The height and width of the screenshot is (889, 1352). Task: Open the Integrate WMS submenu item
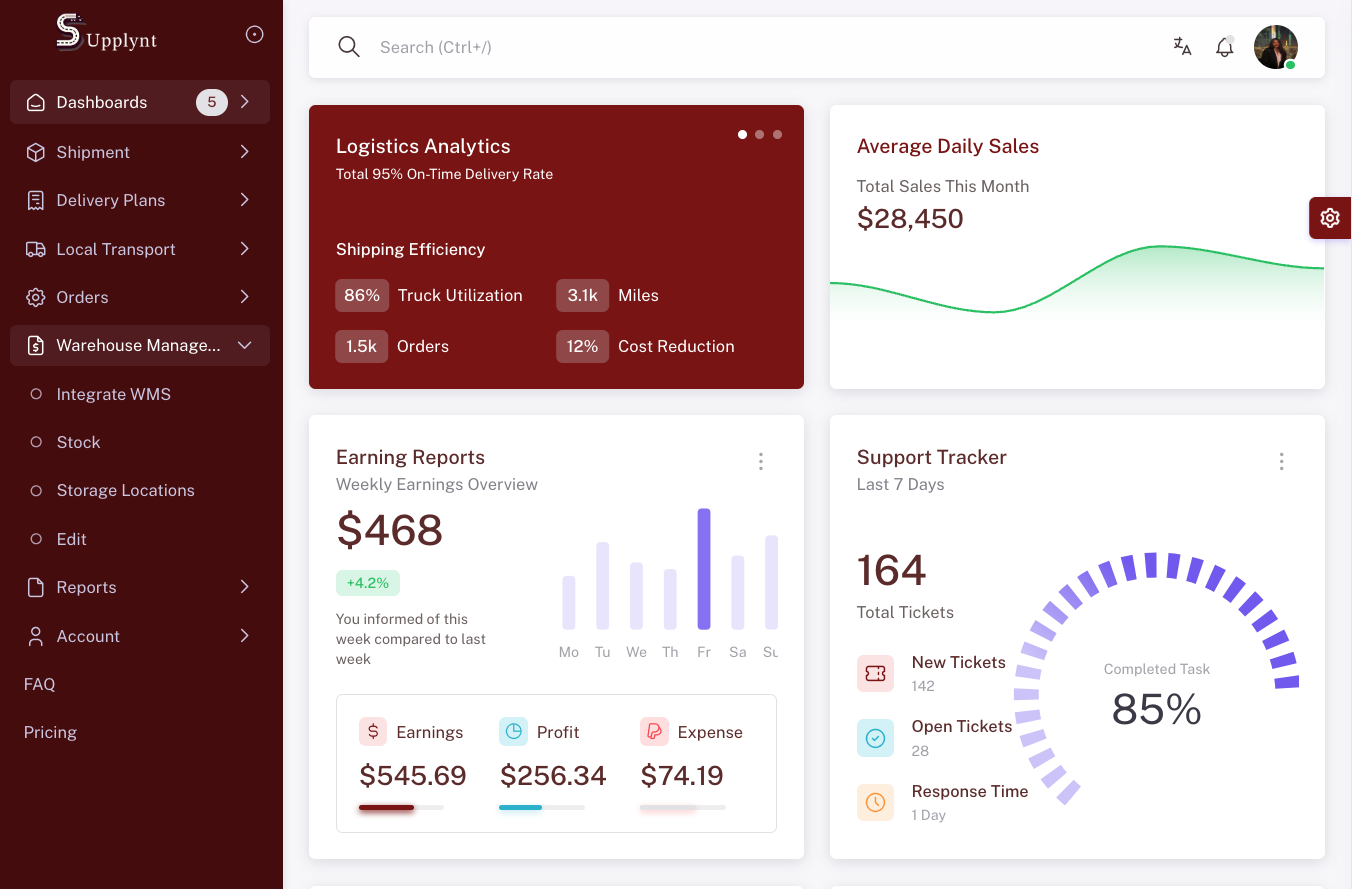tap(140, 394)
